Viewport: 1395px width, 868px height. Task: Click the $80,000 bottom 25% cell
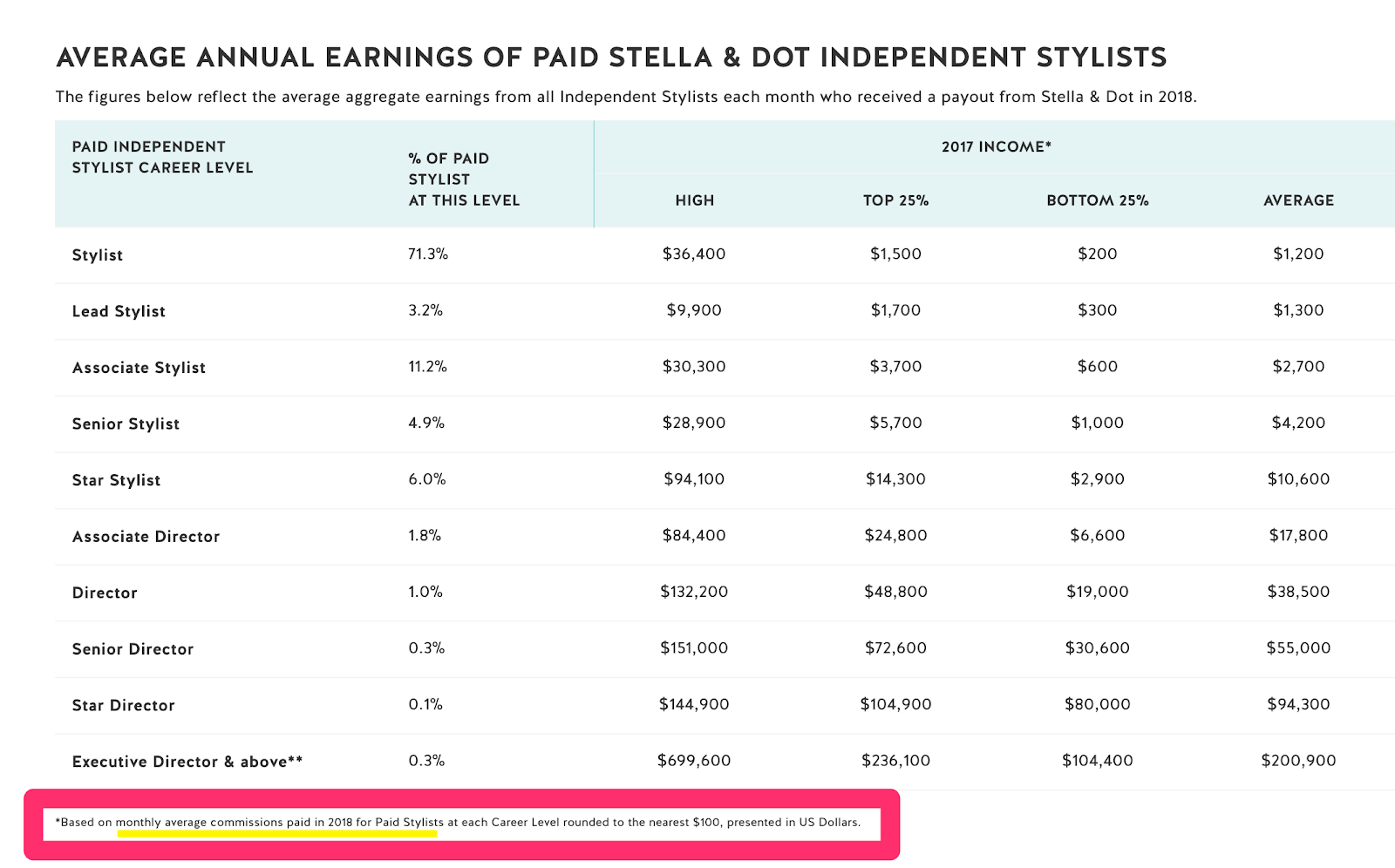pos(1098,704)
